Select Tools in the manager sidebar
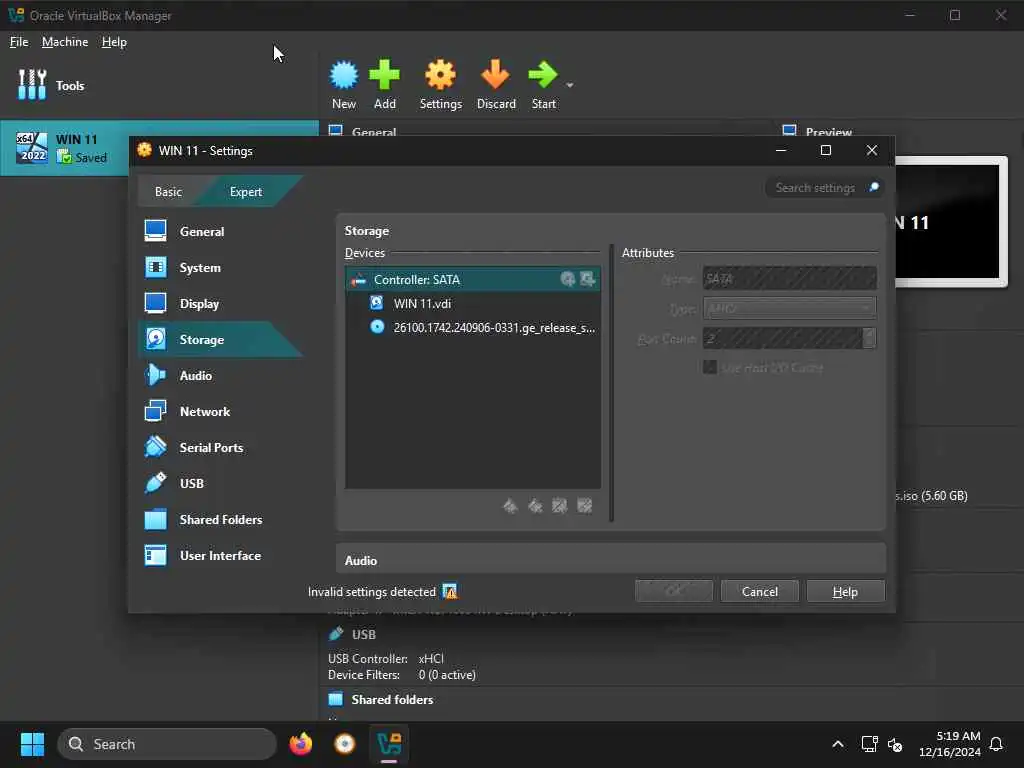 [x=51, y=85]
